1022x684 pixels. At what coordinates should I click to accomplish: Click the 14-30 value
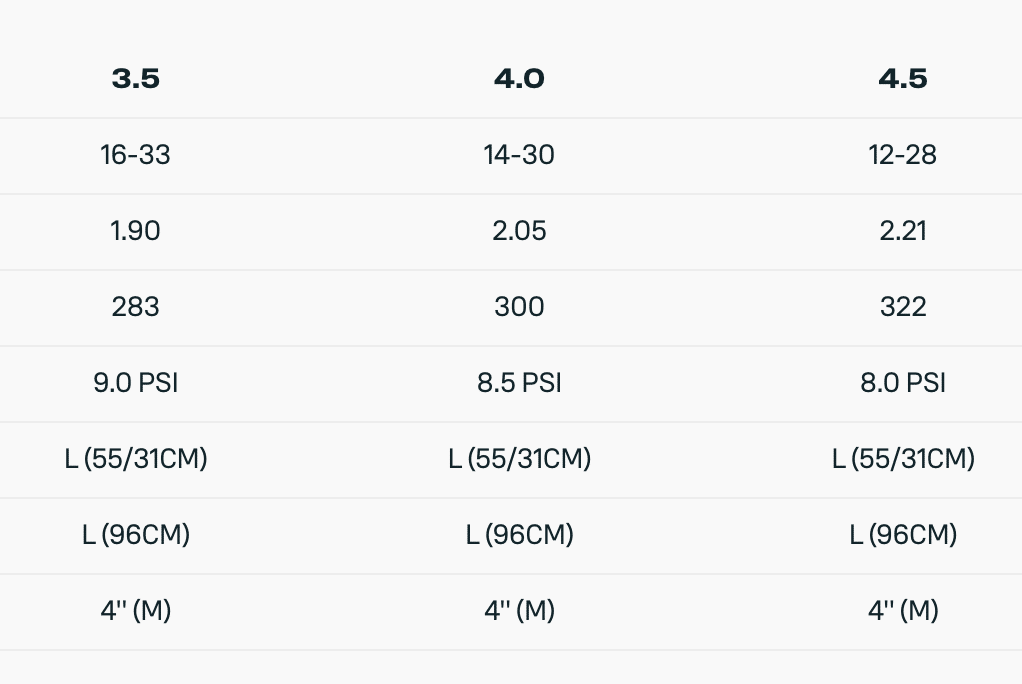(x=519, y=155)
